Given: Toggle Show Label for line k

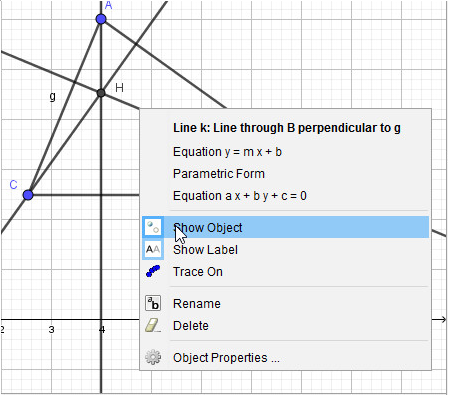Looking at the screenshot, I should click(x=285, y=249).
